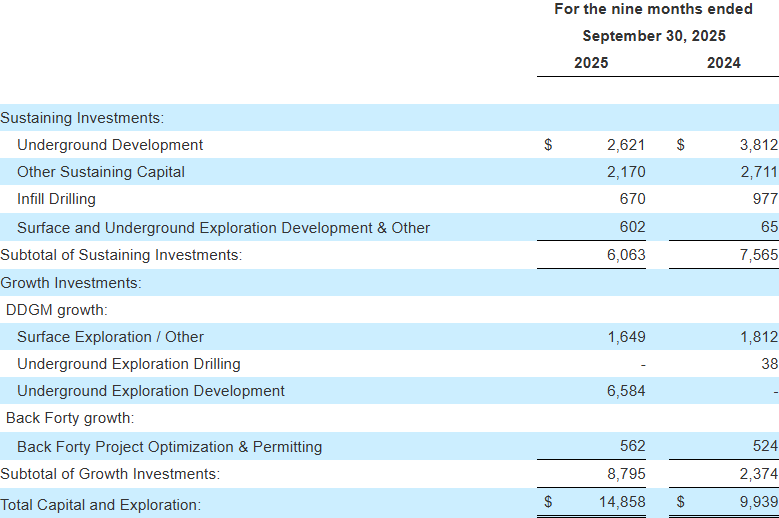Image resolution: width=779 pixels, height=518 pixels.
Task: Select the 8,795 growth subtotal value
Action: pyautogui.click(x=626, y=473)
